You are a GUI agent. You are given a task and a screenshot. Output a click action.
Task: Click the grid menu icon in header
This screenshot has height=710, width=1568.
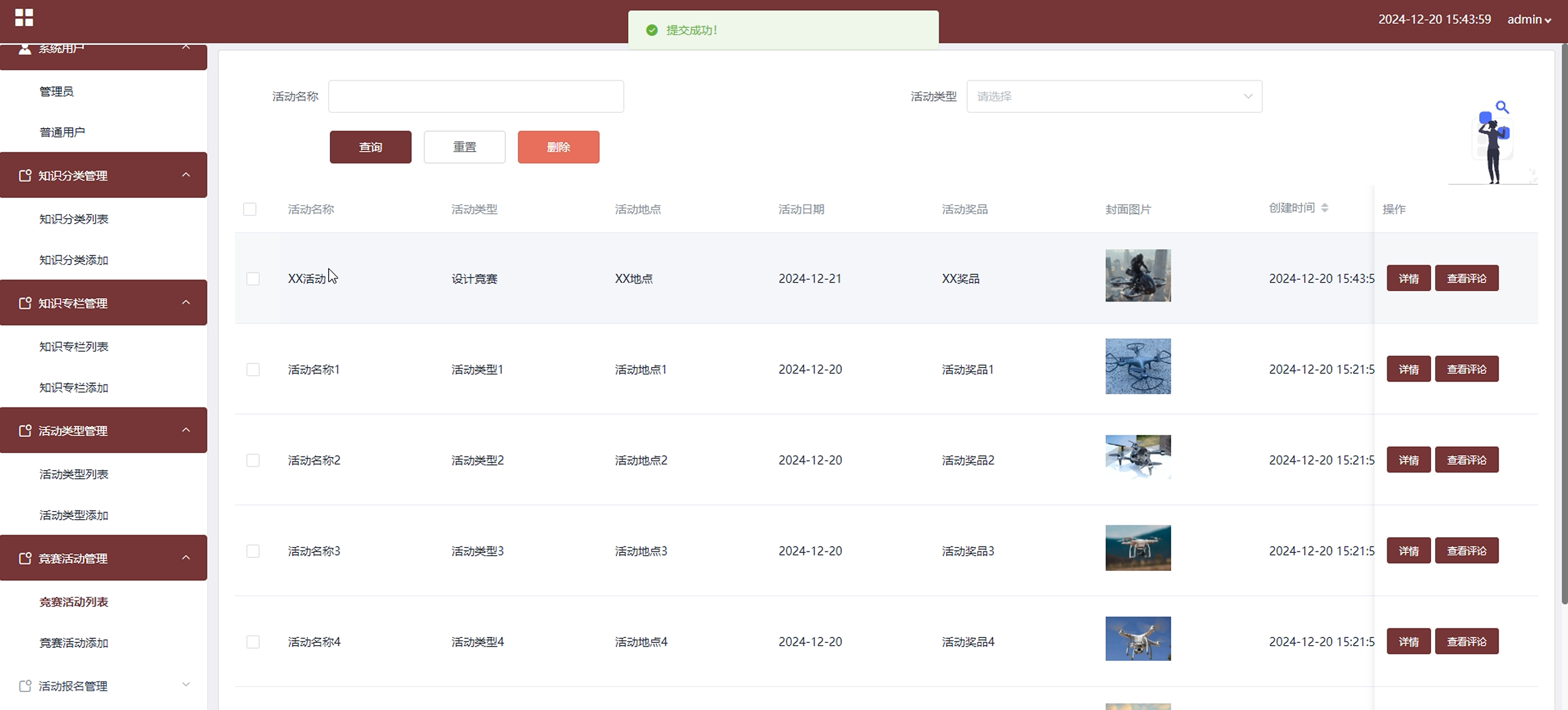coord(24,17)
